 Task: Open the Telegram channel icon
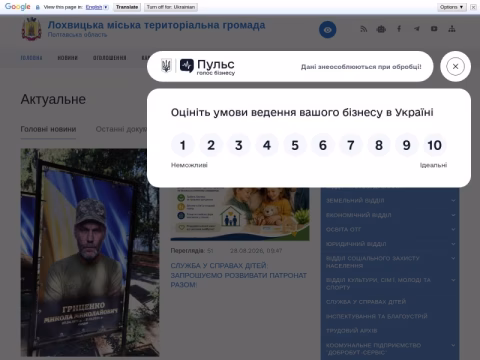click(x=417, y=29)
